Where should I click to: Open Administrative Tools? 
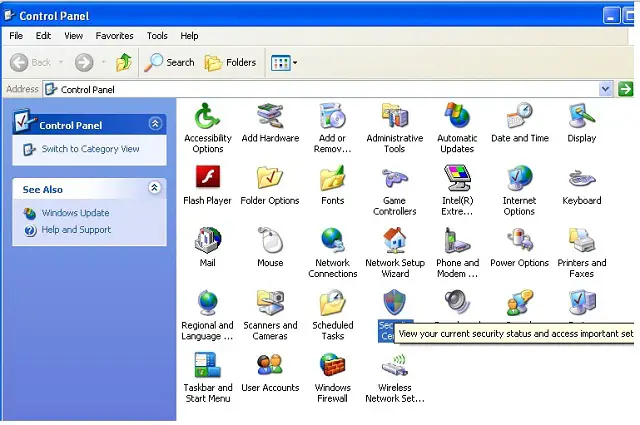pyautogui.click(x=395, y=128)
